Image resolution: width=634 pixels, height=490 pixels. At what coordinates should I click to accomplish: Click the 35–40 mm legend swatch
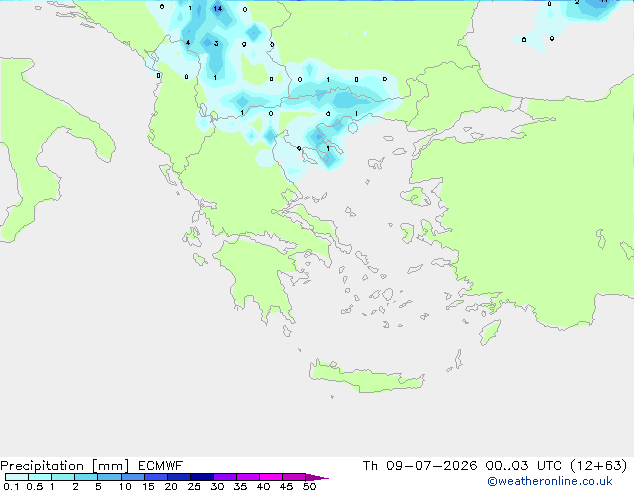(248, 477)
